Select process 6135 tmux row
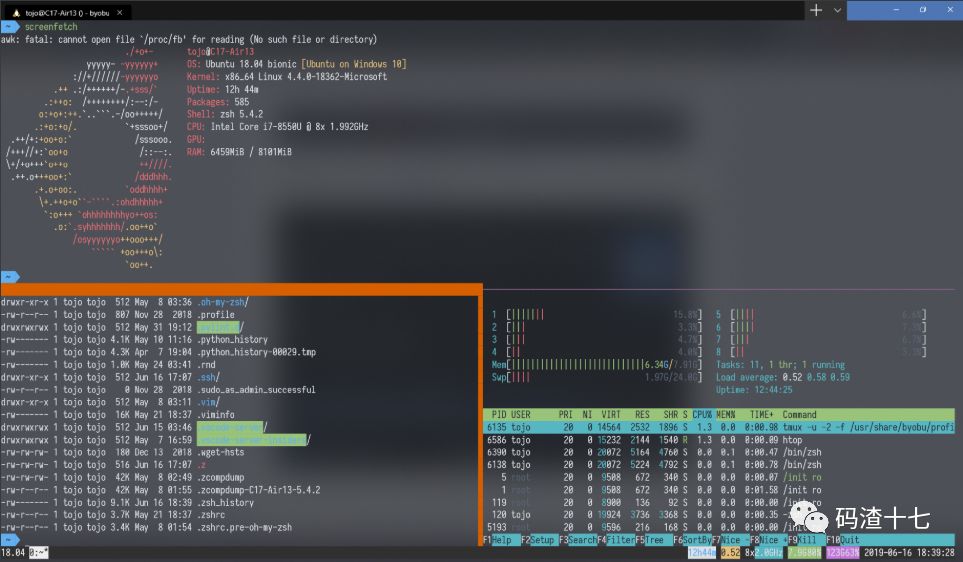The height and width of the screenshot is (562, 963). tap(719, 427)
